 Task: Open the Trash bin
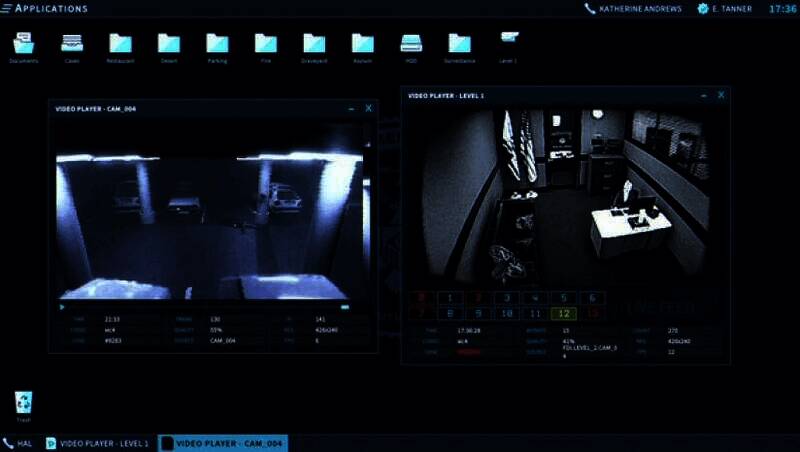pos(23,403)
